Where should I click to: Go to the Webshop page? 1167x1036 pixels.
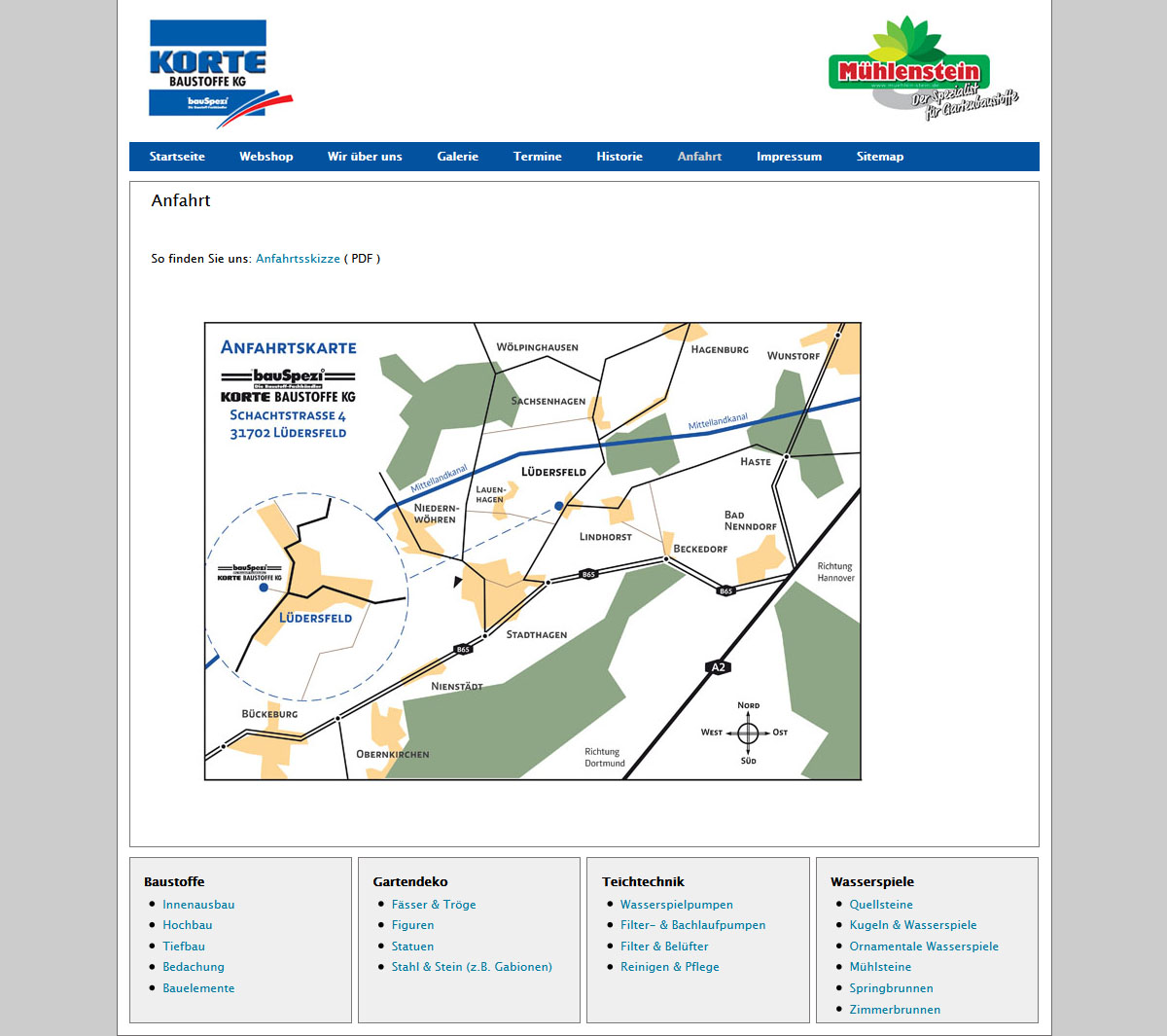[265, 157]
